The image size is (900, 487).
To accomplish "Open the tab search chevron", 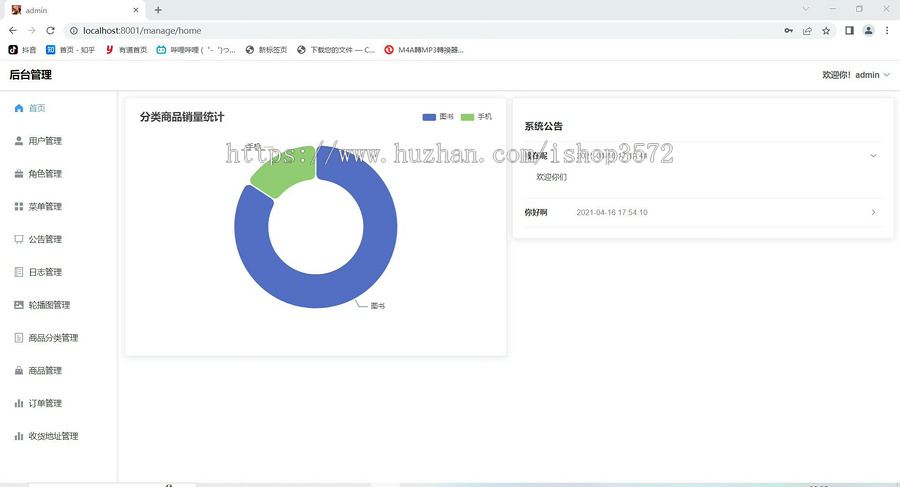I will (x=806, y=9).
